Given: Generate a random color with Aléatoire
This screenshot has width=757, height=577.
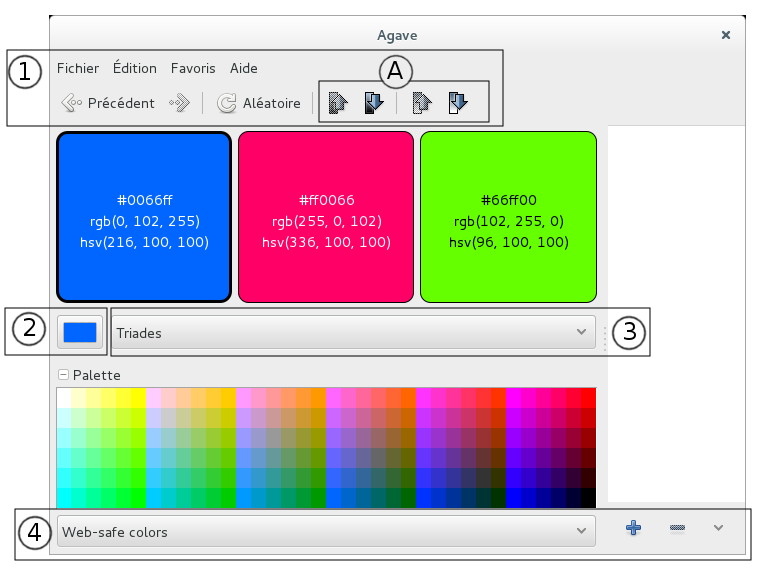Looking at the screenshot, I should [259, 103].
